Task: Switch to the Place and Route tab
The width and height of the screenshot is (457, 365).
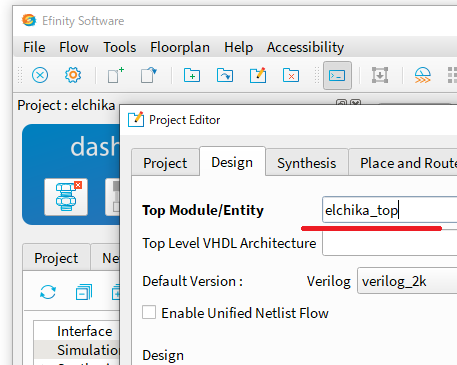Action: [x=404, y=163]
